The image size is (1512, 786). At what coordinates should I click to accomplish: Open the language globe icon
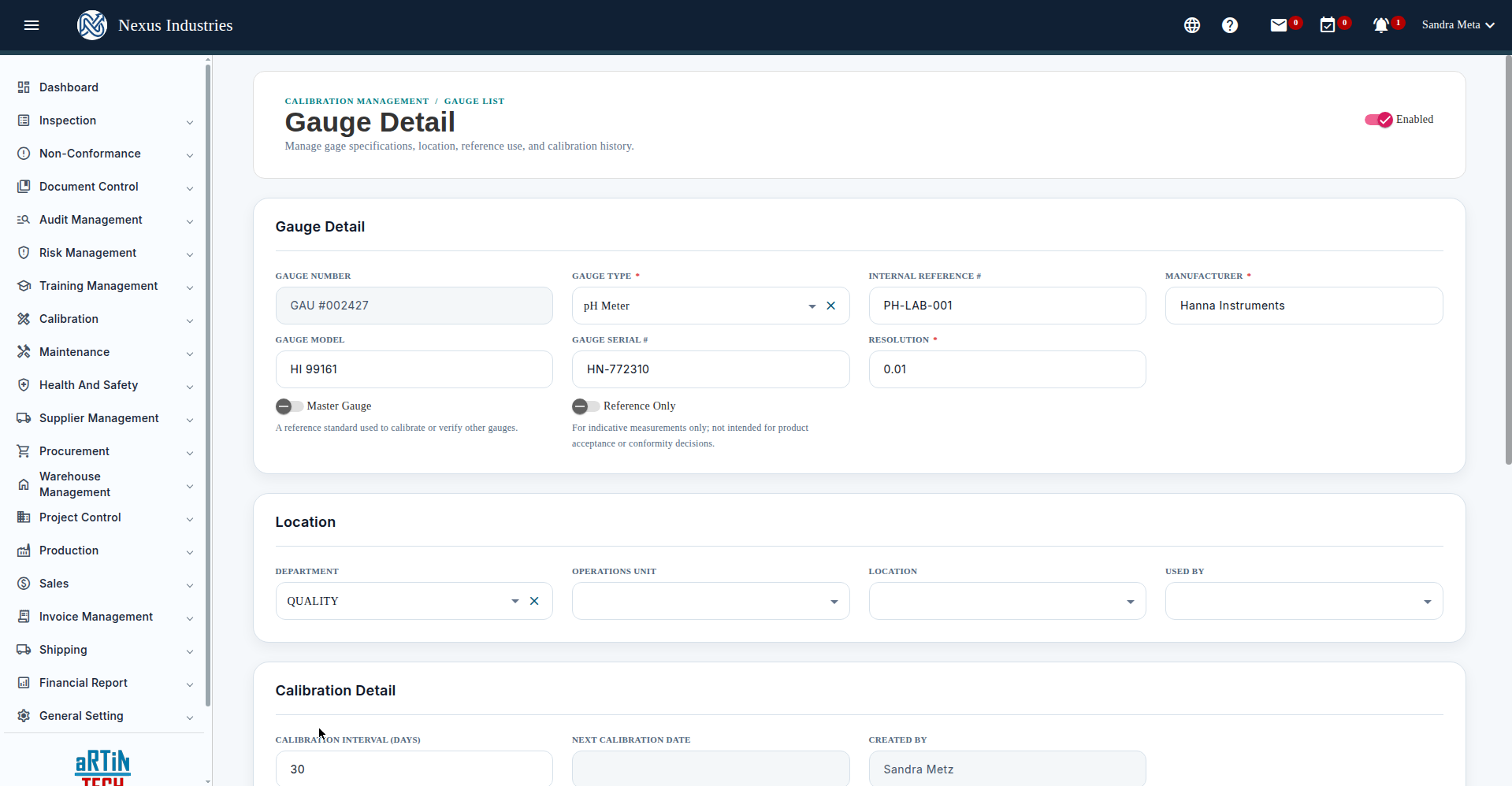click(x=1192, y=25)
